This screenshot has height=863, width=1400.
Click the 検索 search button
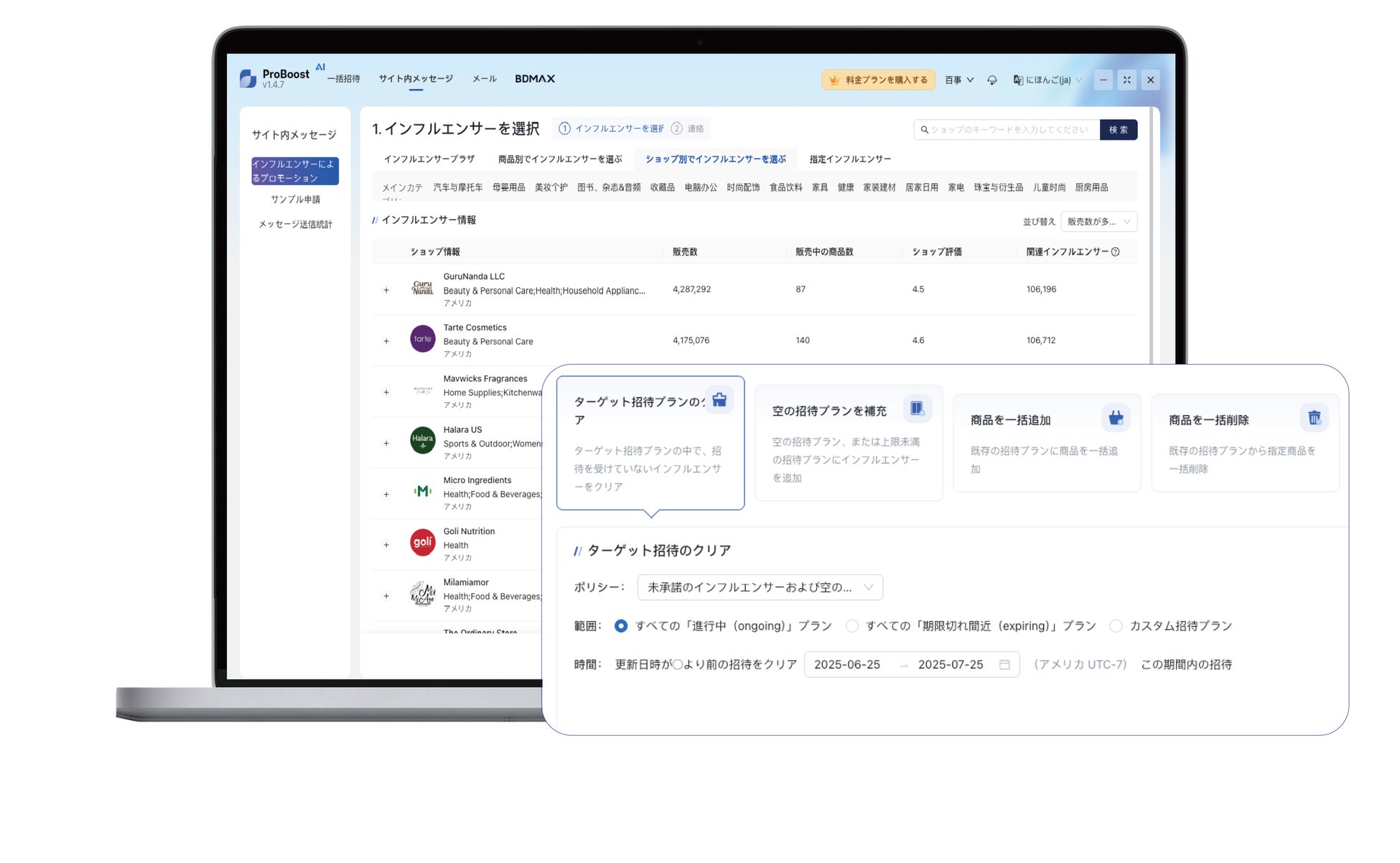1119,130
